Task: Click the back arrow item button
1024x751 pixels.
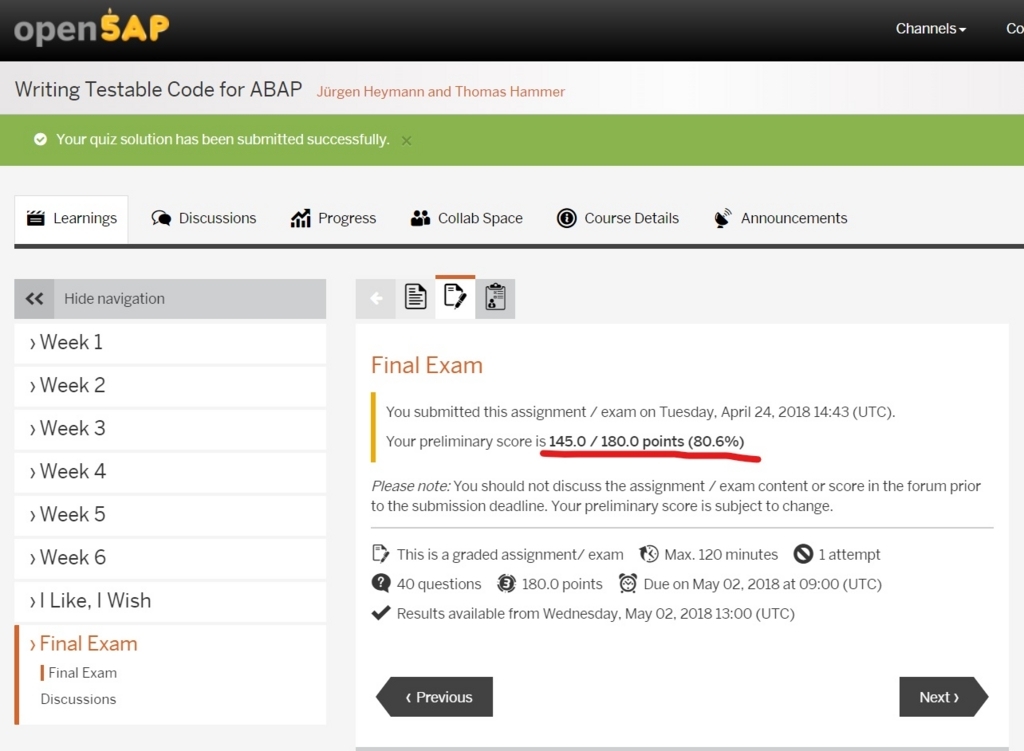Action: [x=376, y=299]
